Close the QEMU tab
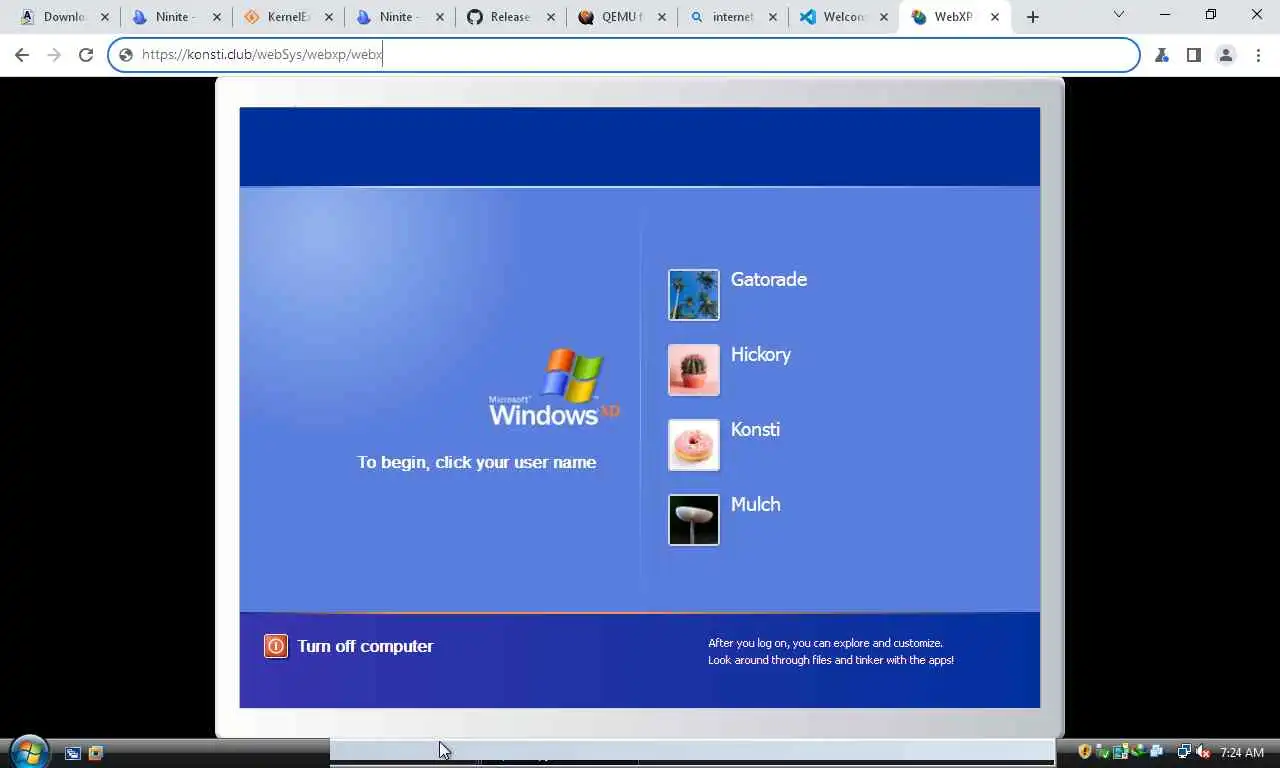Viewport: 1280px width, 768px height. (x=662, y=17)
